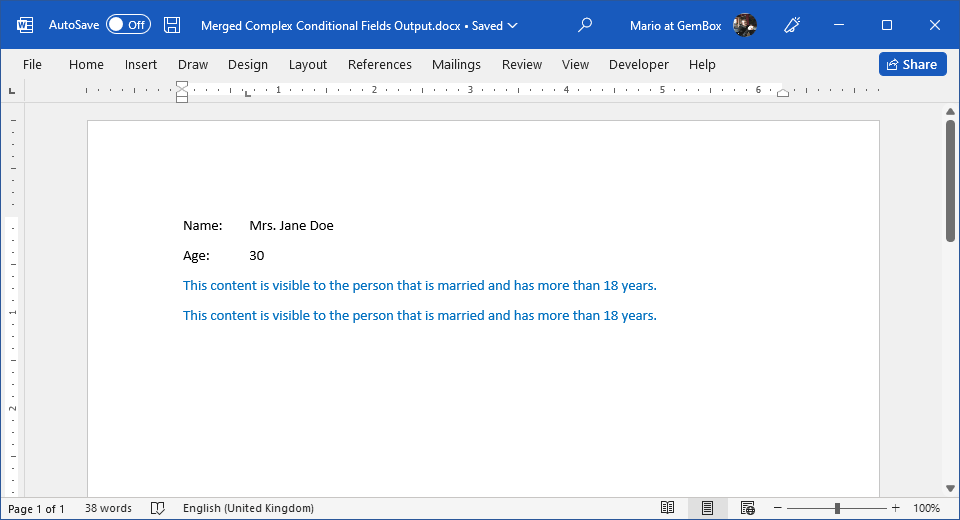
Task: Click the vertical scrollbar thumb
Action: point(950,180)
